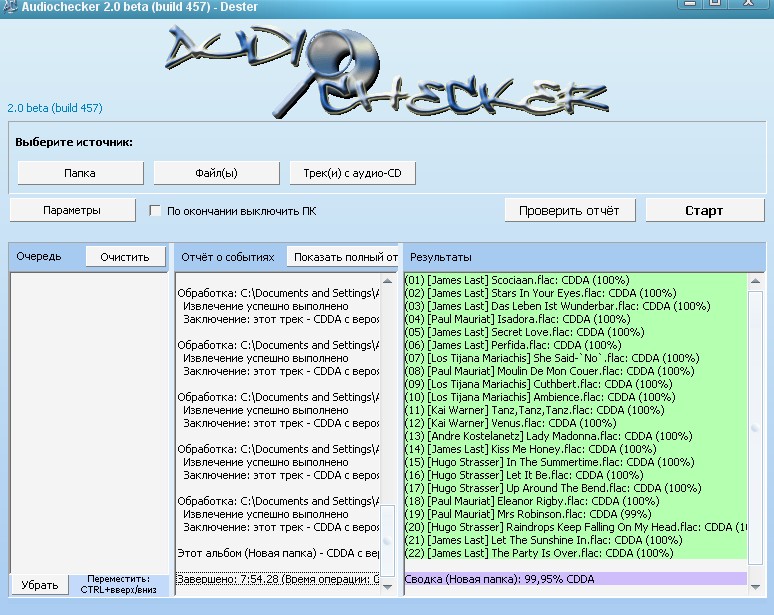The height and width of the screenshot is (615, 774).
Task: Clear the queue with Очистить
Action: tap(125, 257)
